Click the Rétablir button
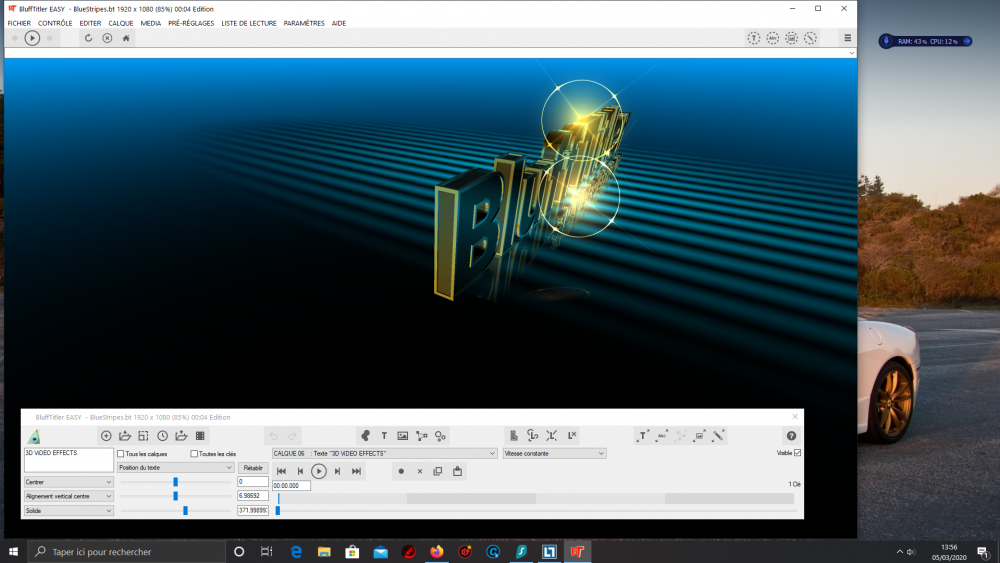Image resolution: width=1000 pixels, height=563 pixels. click(253, 467)
